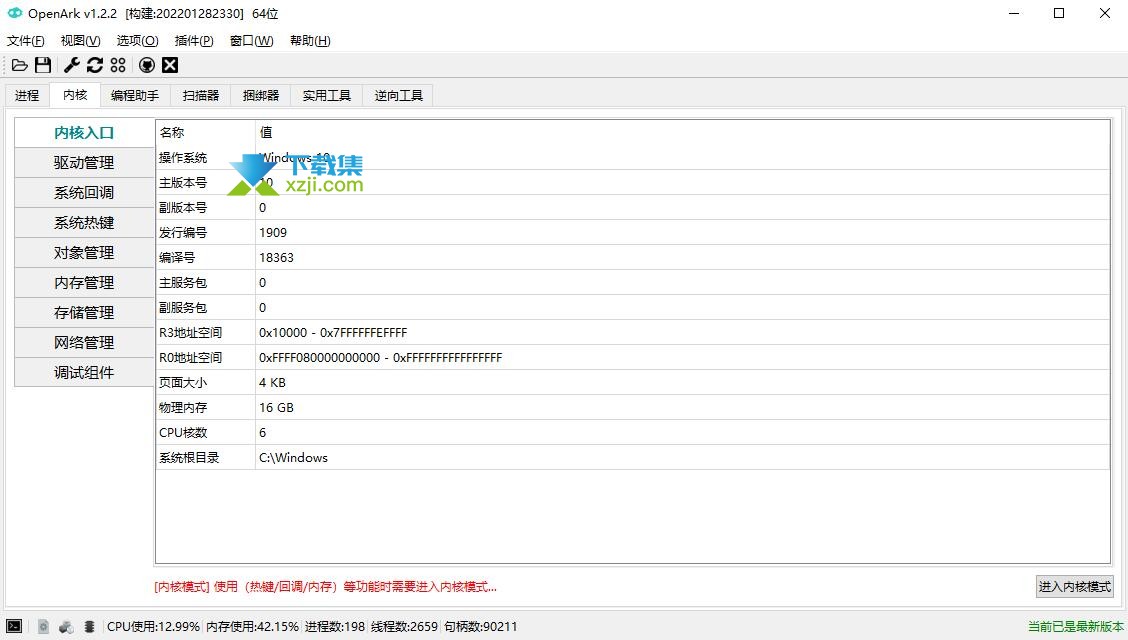Click the OpenArk logo in title bar
Image resolution: width=1128 pixels, height=640 pixels.
click(14, 13)
